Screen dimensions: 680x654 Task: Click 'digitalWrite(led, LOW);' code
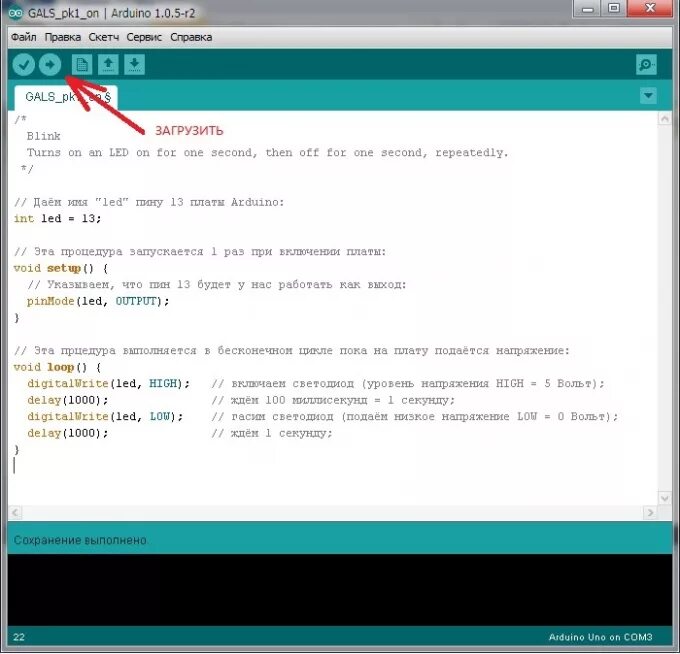(x=105, y=417)
